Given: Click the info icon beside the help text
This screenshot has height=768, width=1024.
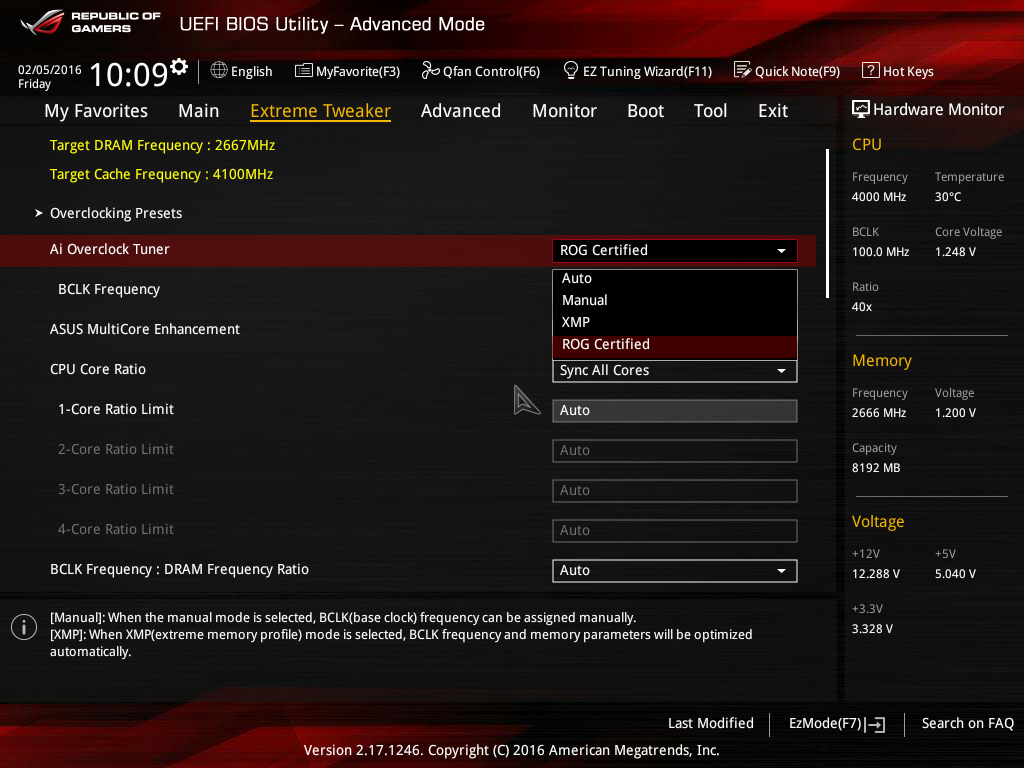Looking at the screenshot, I should [24, 627].
